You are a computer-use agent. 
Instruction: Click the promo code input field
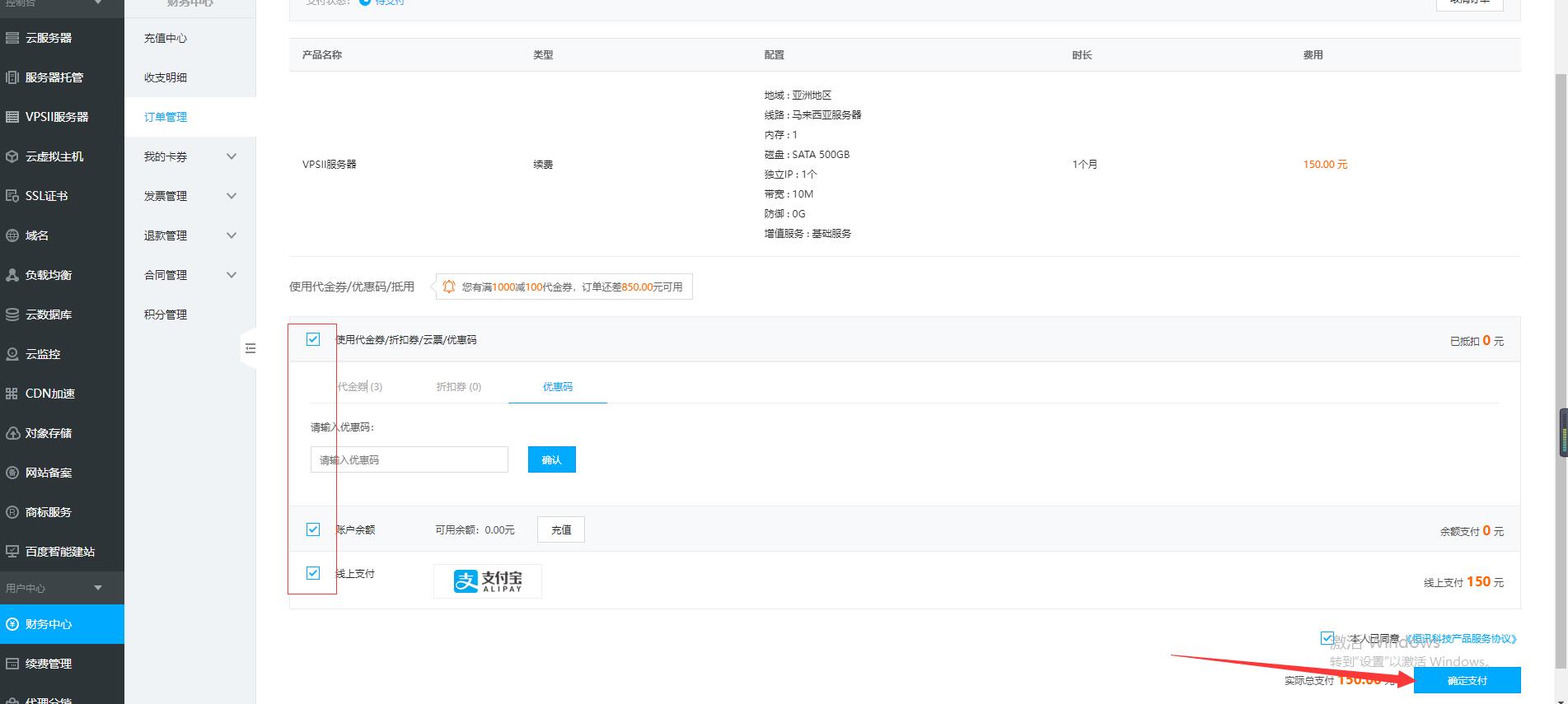tap(409, 459)
